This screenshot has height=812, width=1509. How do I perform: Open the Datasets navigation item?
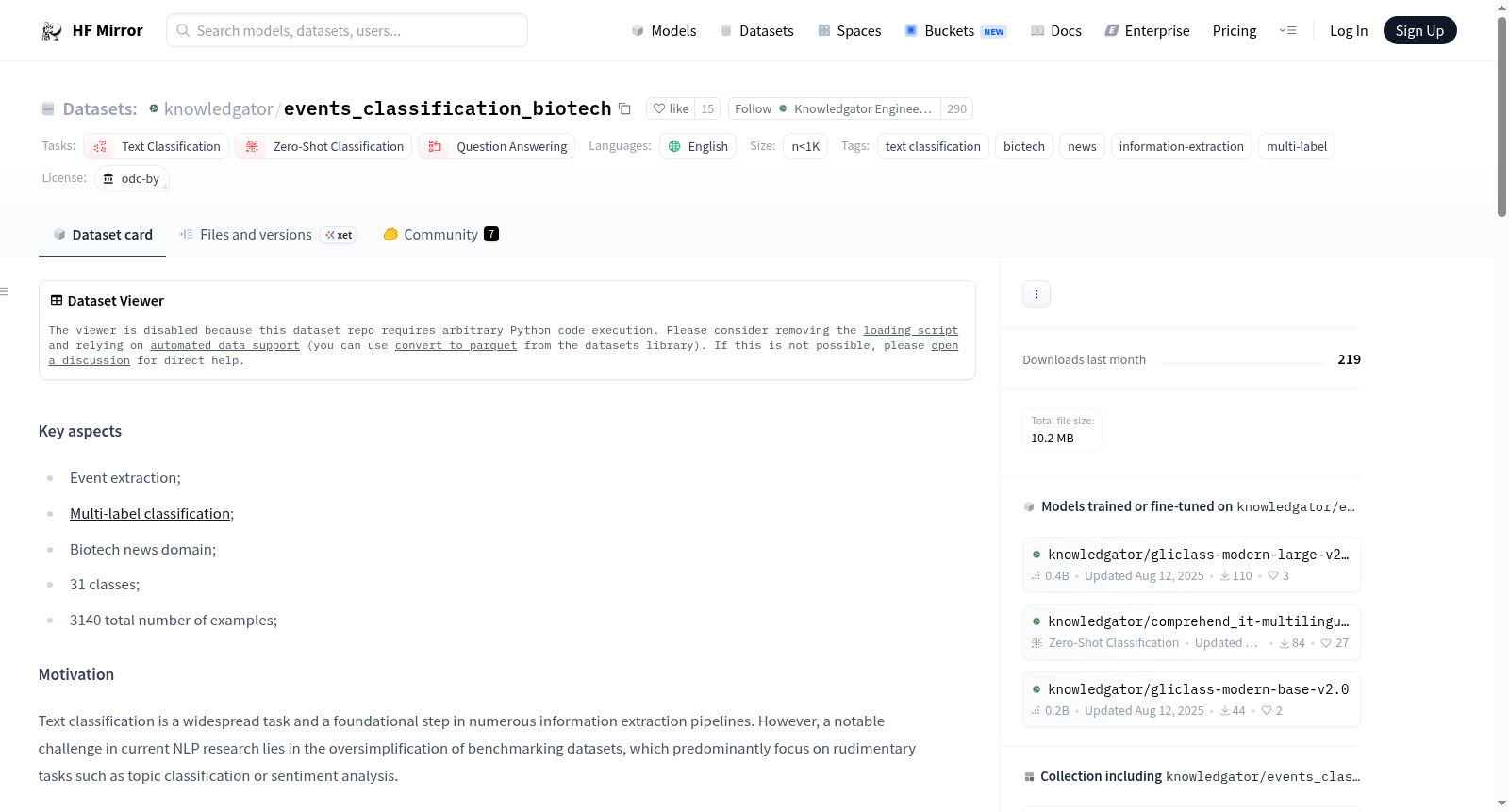(756, 31)
